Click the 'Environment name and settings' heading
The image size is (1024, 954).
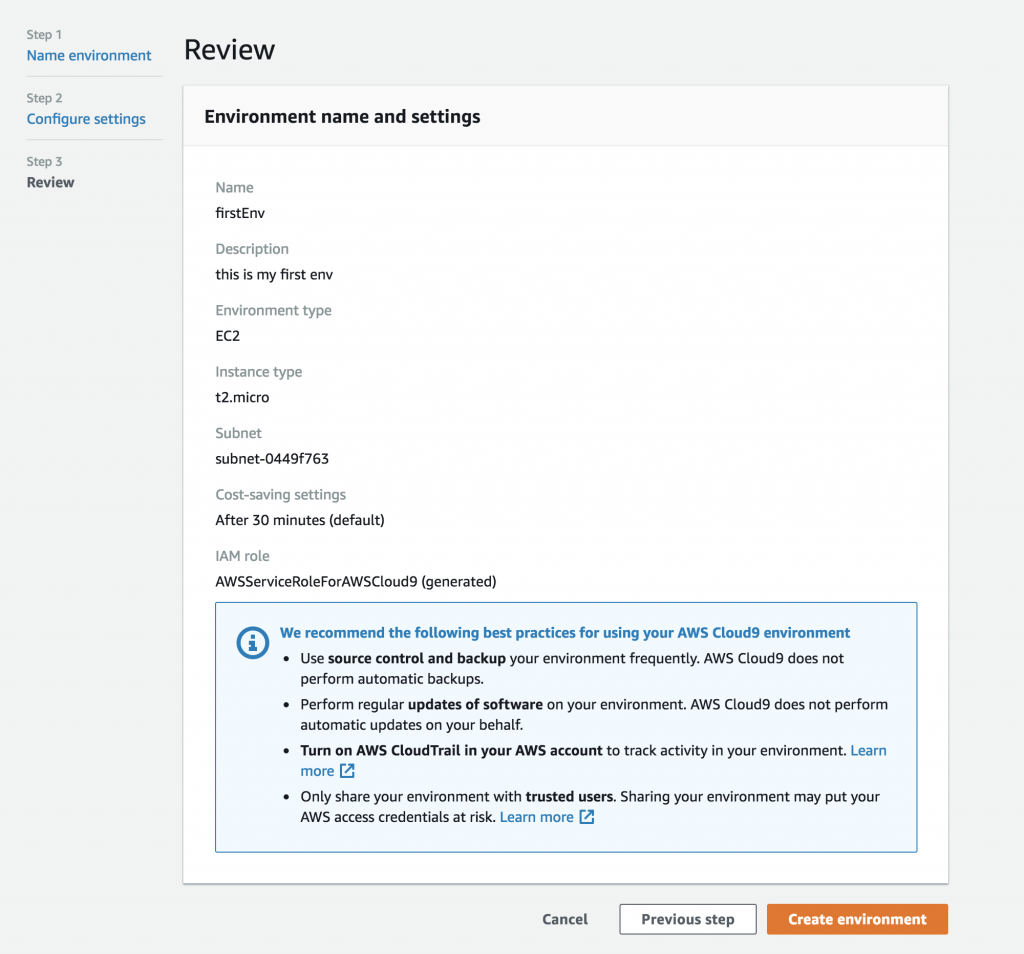[342, 116]
